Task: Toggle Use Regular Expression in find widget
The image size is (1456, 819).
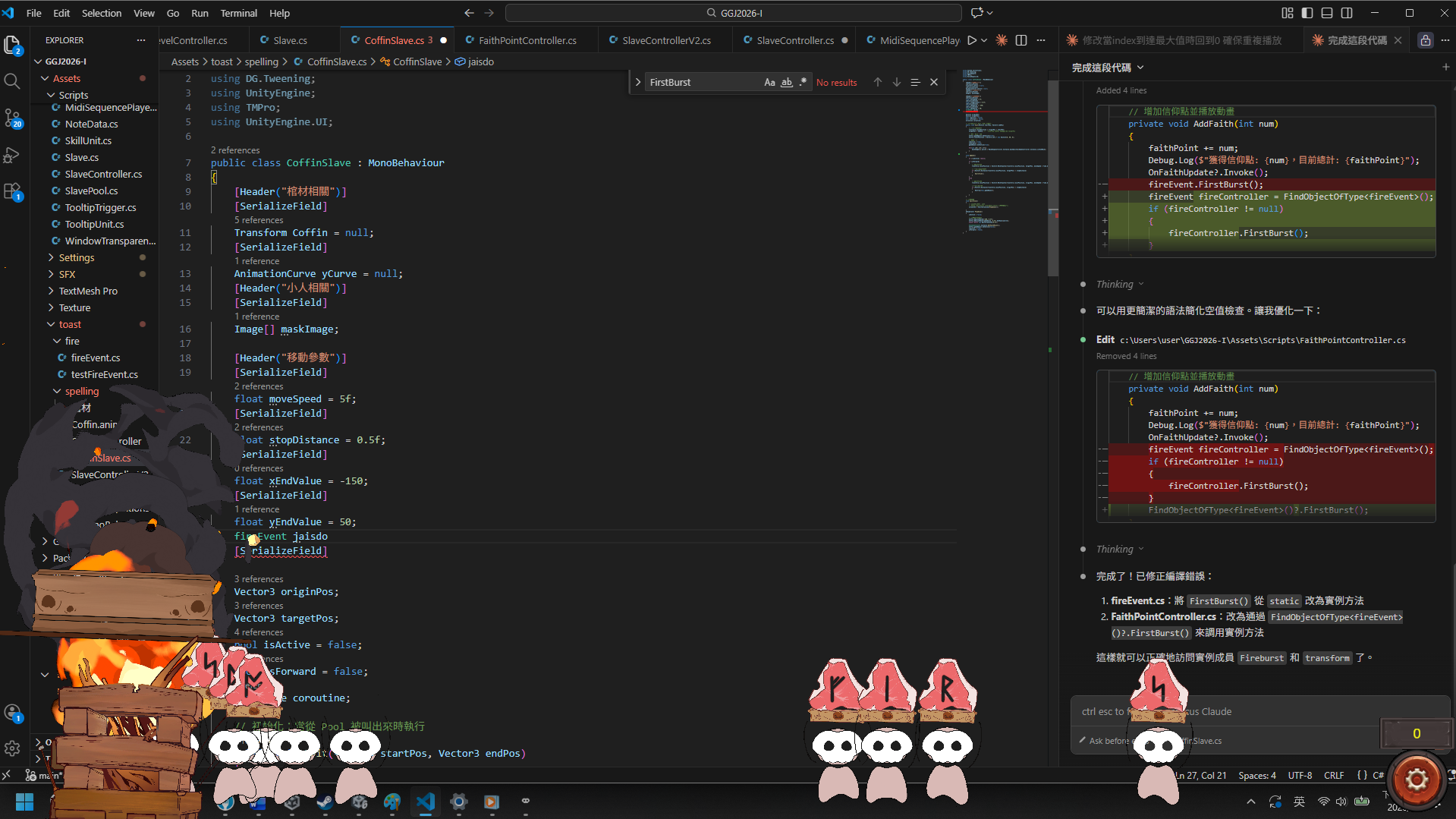Action: coord(803,82)
